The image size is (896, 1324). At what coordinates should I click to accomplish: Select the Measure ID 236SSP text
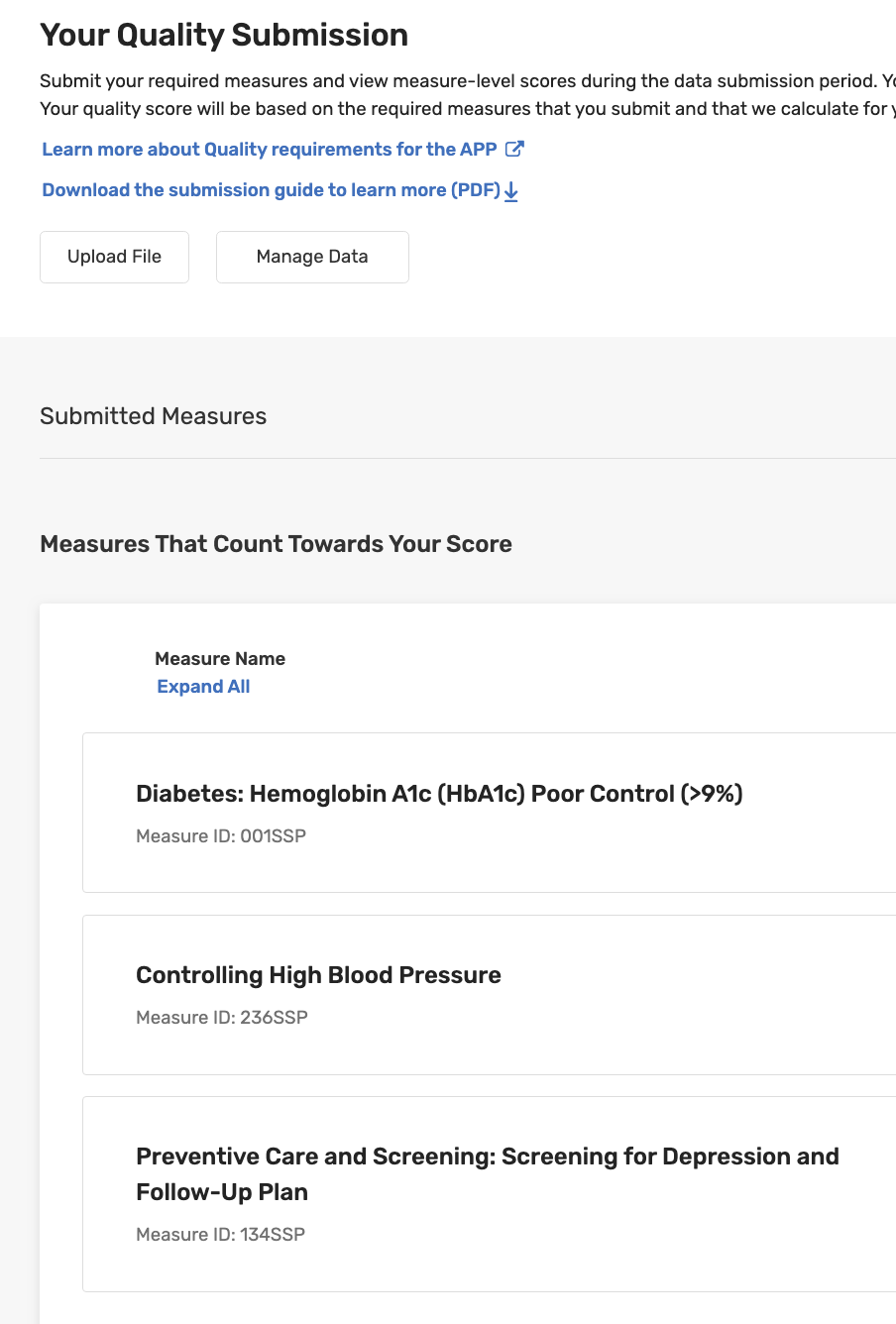click(222, 1018)
